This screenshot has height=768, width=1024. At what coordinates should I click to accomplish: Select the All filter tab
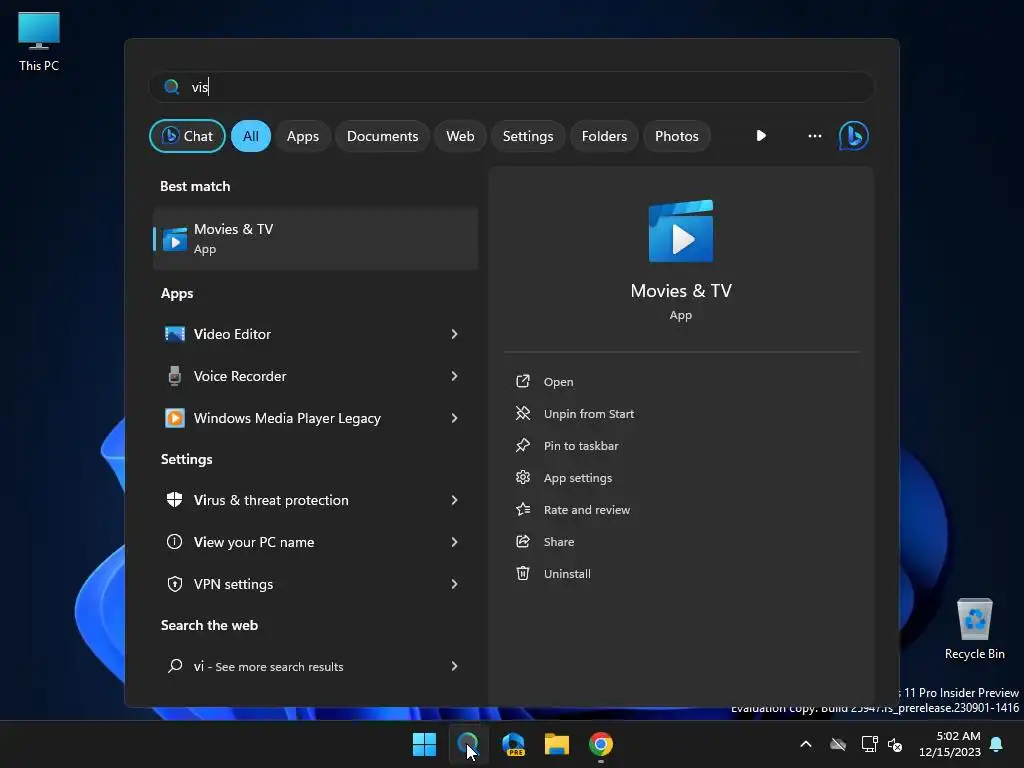[251, 136]
